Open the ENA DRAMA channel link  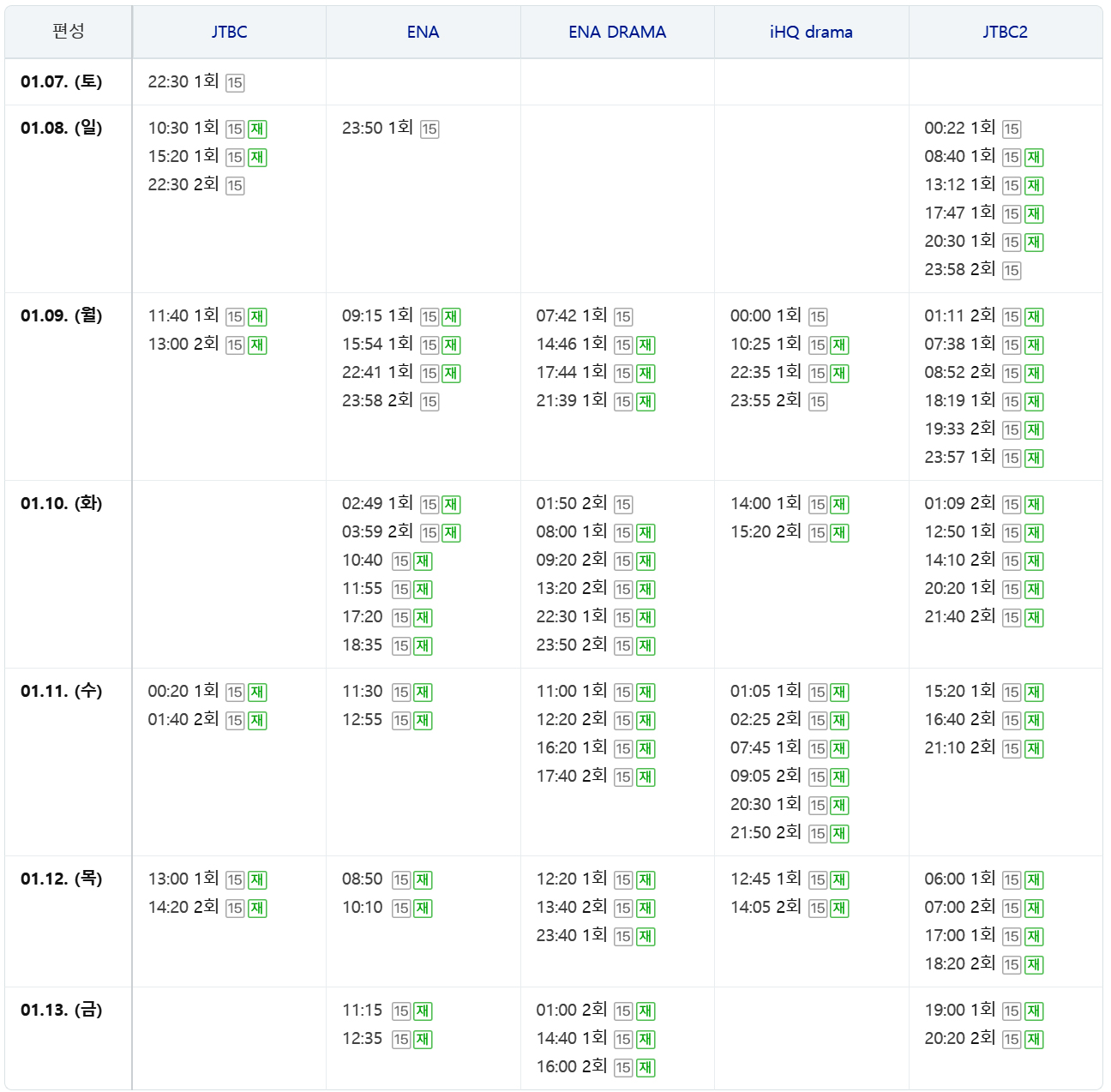(617, 32)
